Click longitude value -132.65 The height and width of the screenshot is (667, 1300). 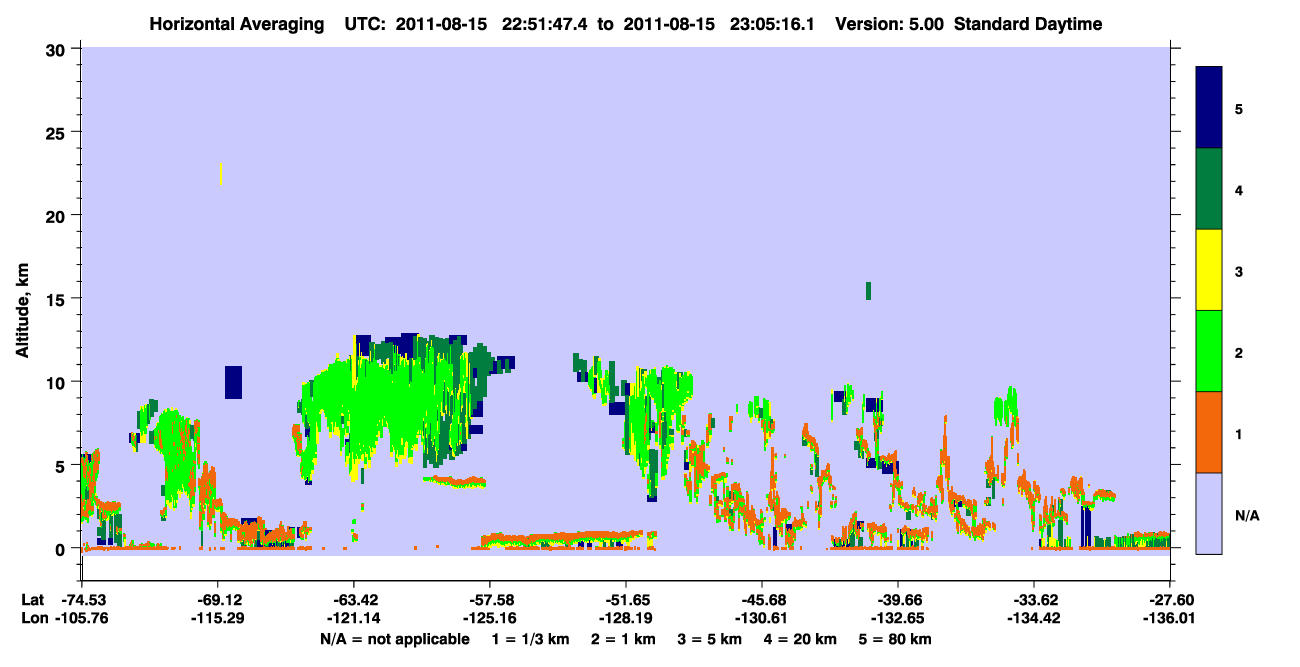(898, 618)
